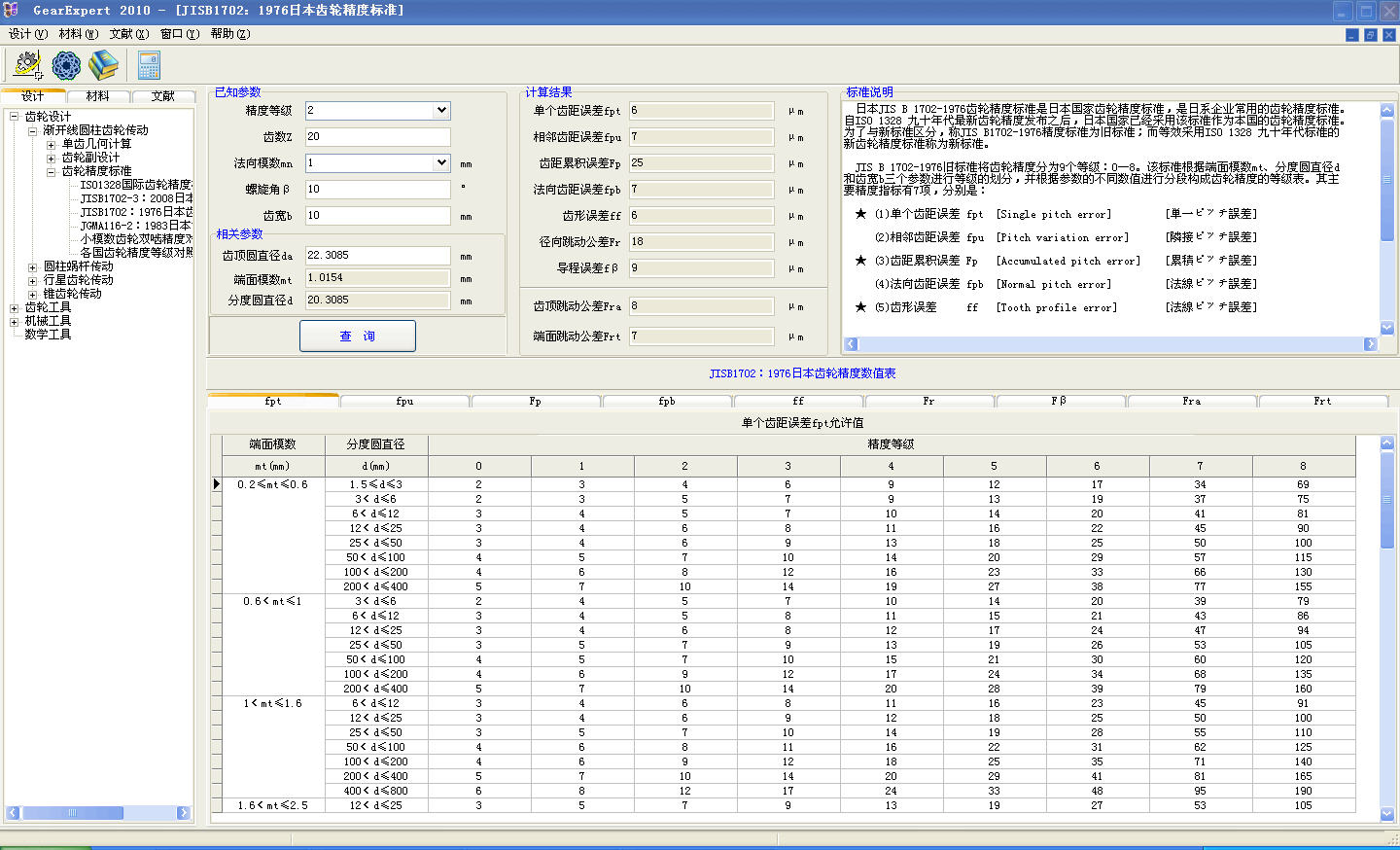Click description pane scroll right arrow

click(1371, 344)
